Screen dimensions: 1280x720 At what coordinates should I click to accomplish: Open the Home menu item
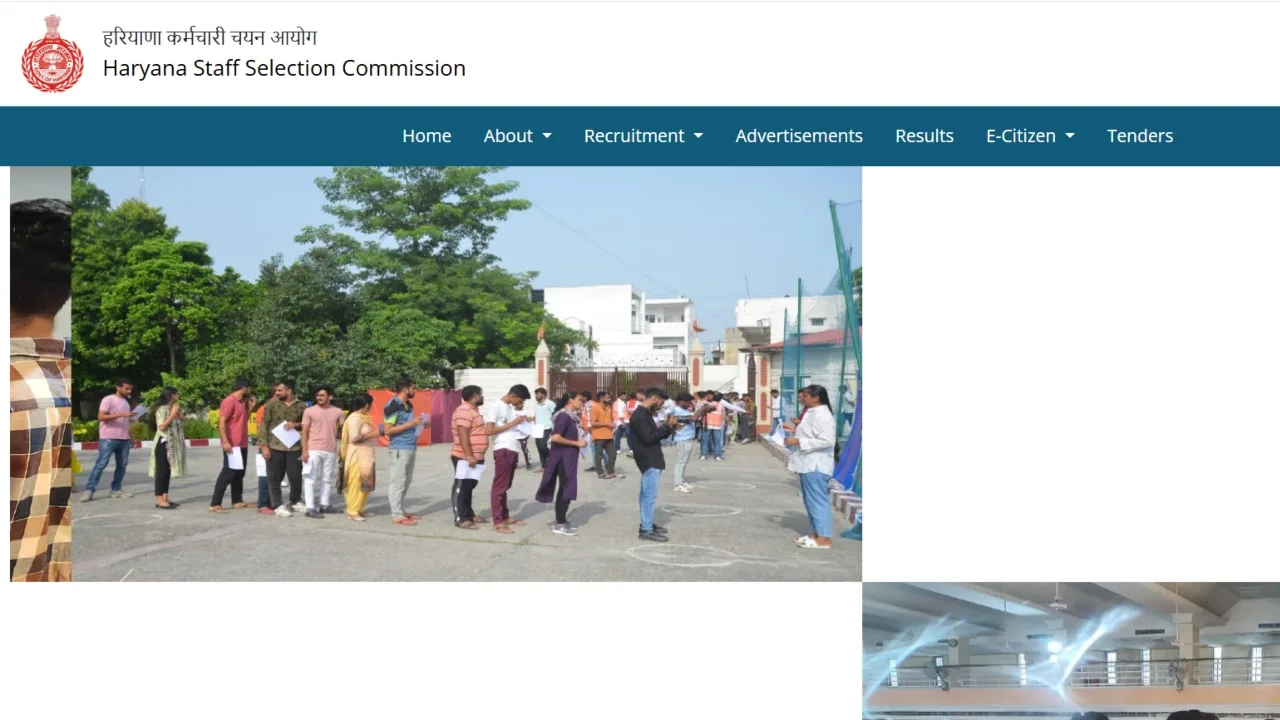[x=427, y=136]
